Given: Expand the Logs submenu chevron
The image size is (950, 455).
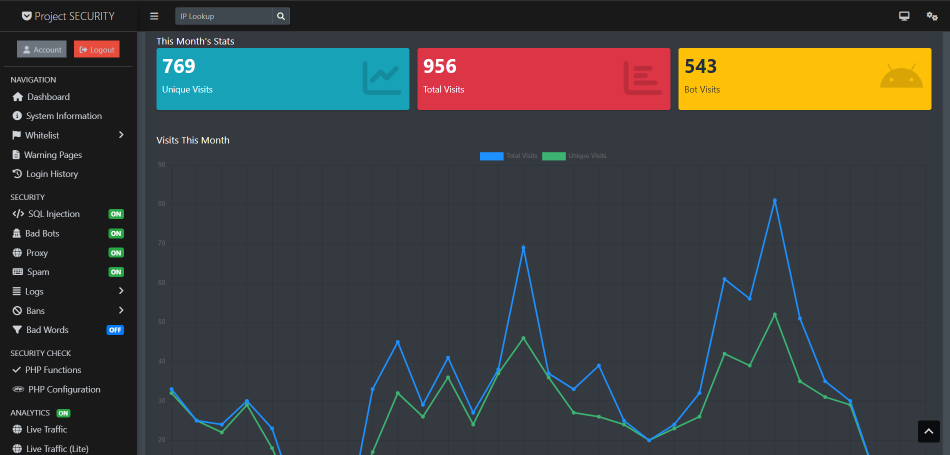Looking at the screenshot, I should point(121,291).
